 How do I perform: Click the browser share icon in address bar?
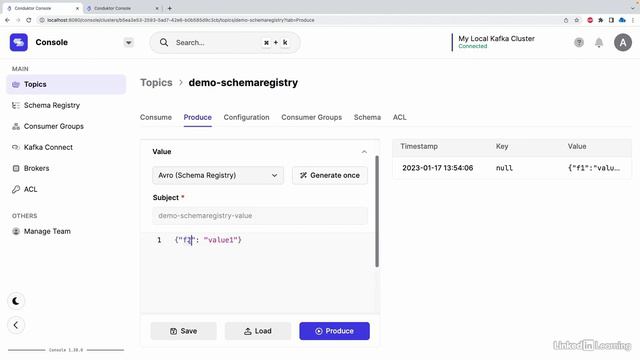click(566, 20)
